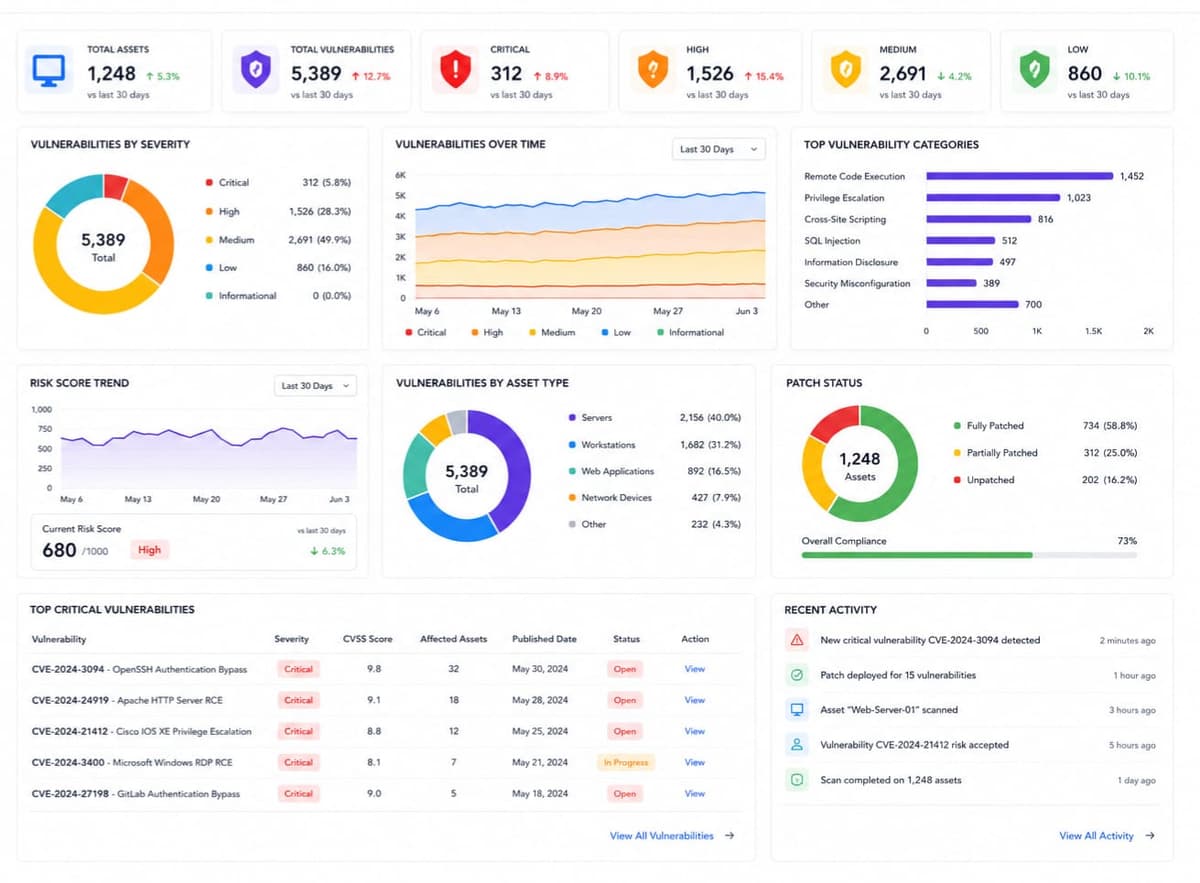
Task: Click the user icon for risk accepted activity
Action: point(797,745)
